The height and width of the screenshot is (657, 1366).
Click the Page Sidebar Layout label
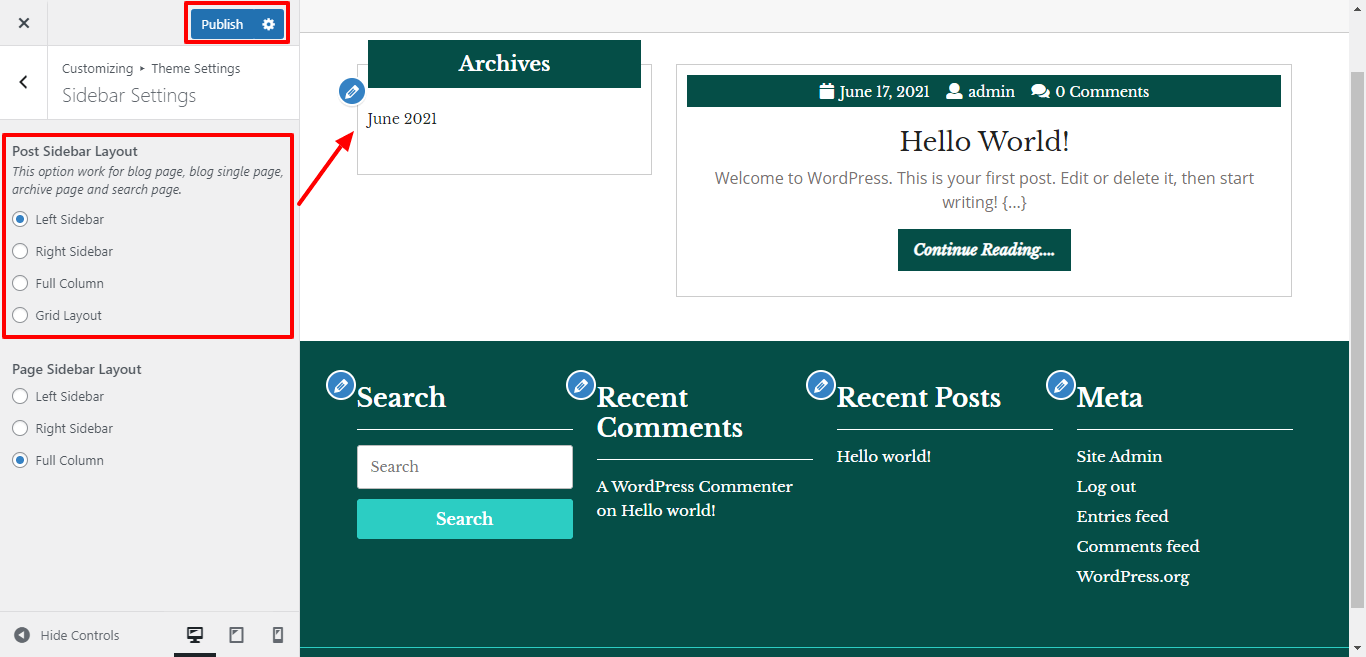point(77,369)
